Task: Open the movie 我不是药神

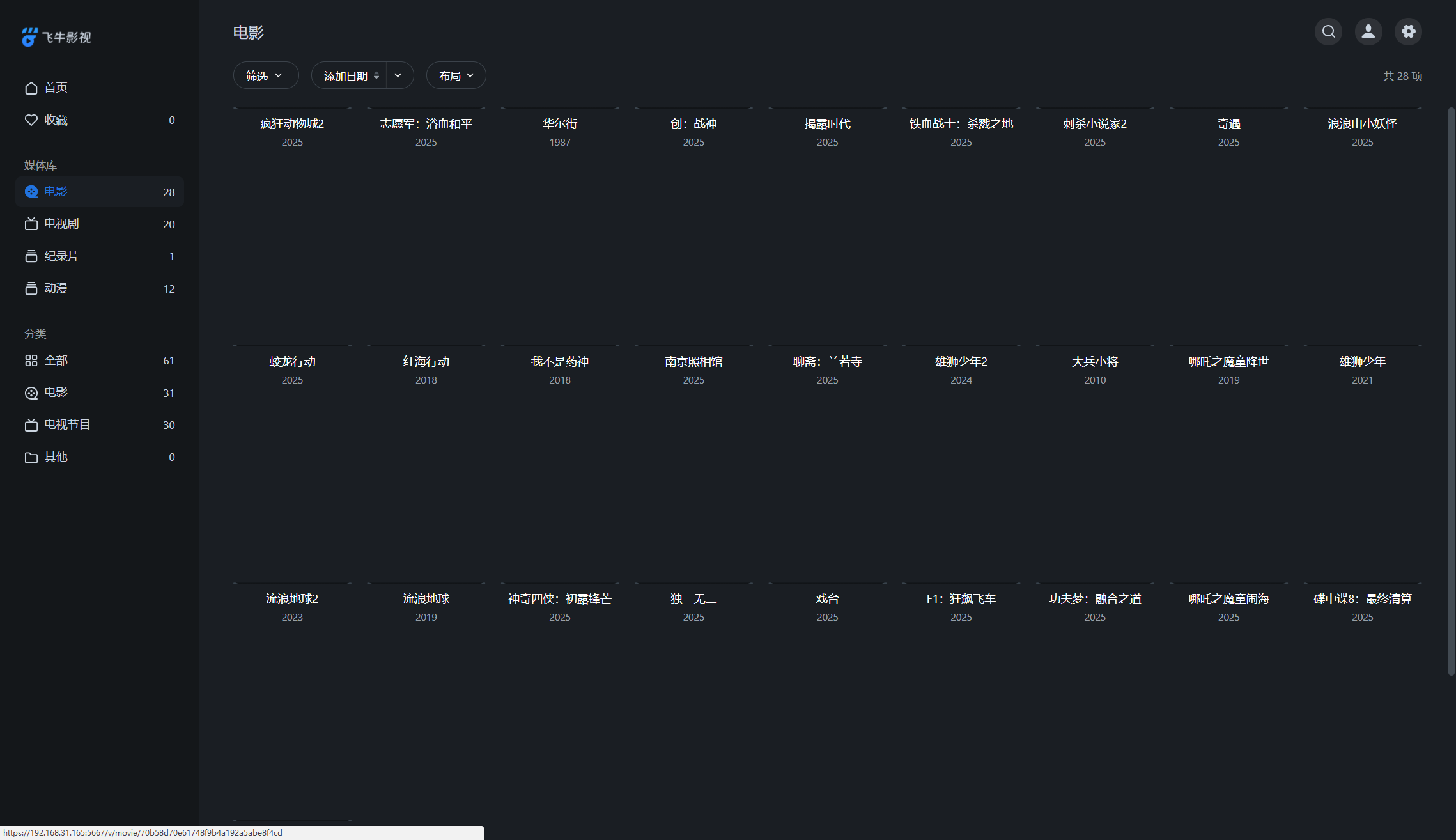Action: pos(559,362)
